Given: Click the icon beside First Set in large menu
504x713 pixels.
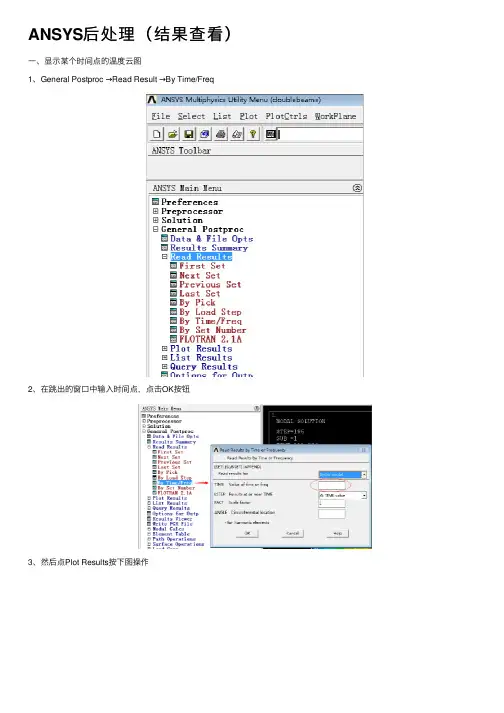Looking at the screenshot, I should (x=174, y=266).
